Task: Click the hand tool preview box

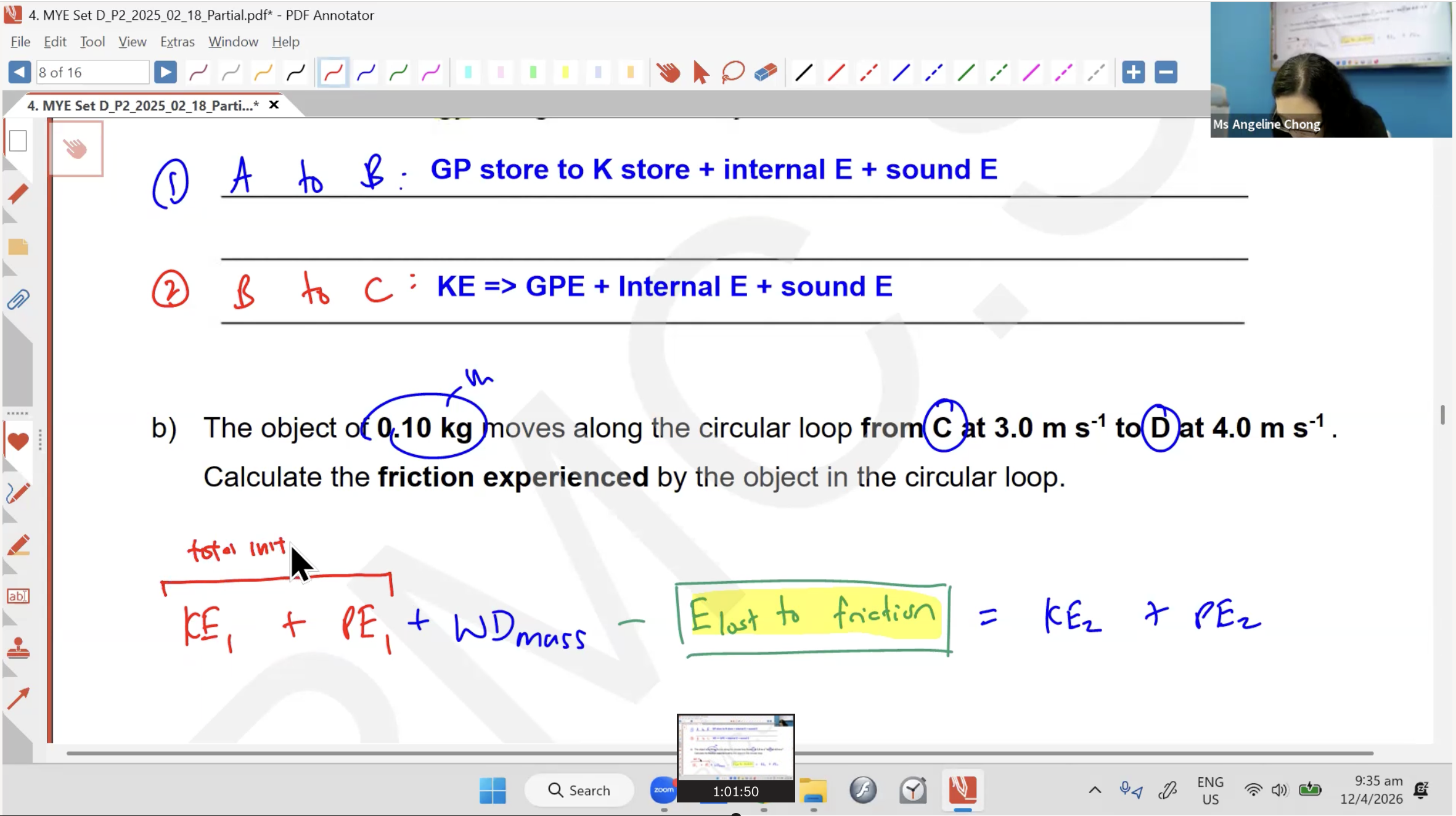Action: 76,149
